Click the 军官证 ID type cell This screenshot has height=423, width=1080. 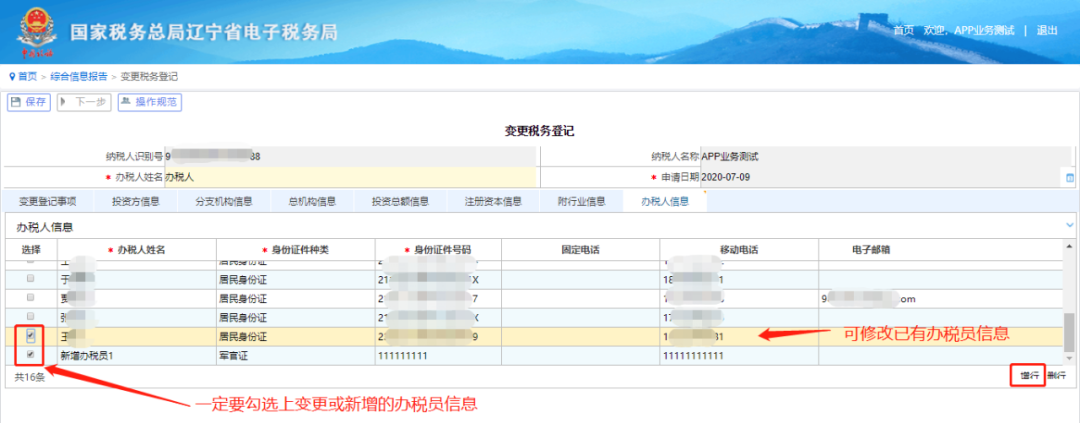(295, 355)
